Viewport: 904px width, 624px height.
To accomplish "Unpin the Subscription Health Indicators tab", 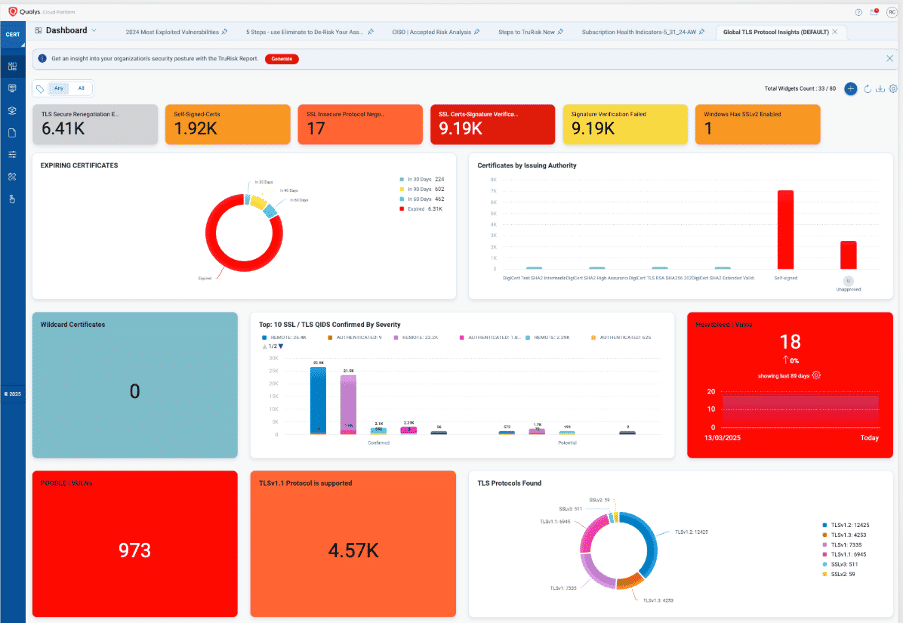I will click(702, 32).
